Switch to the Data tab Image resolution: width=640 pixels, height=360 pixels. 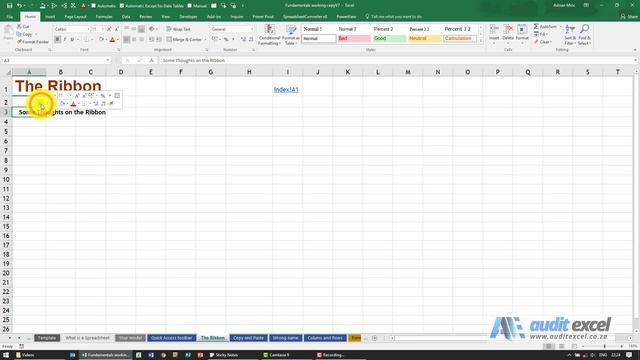(126, 17)
